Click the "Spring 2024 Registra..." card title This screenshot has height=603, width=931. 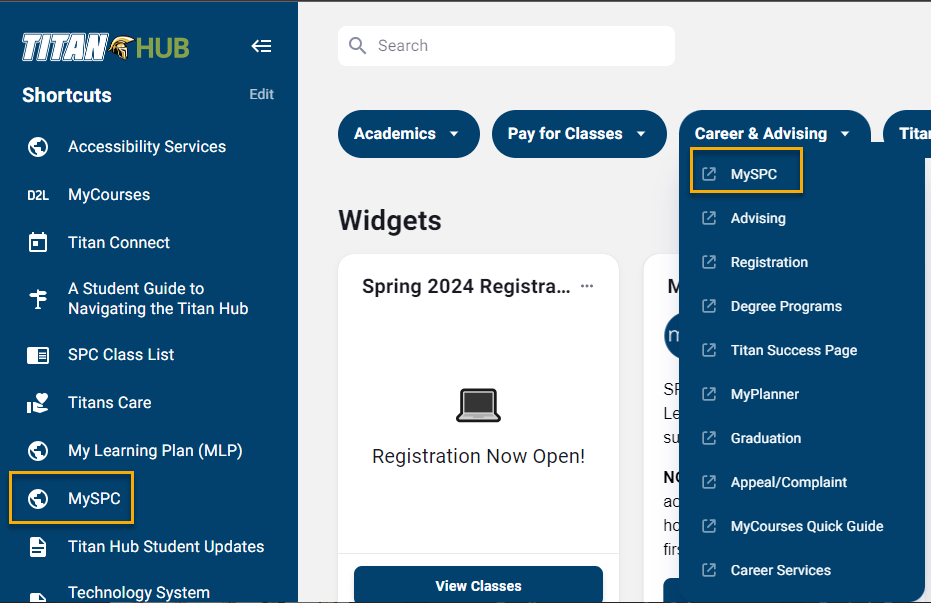click(x=466, y=286)
